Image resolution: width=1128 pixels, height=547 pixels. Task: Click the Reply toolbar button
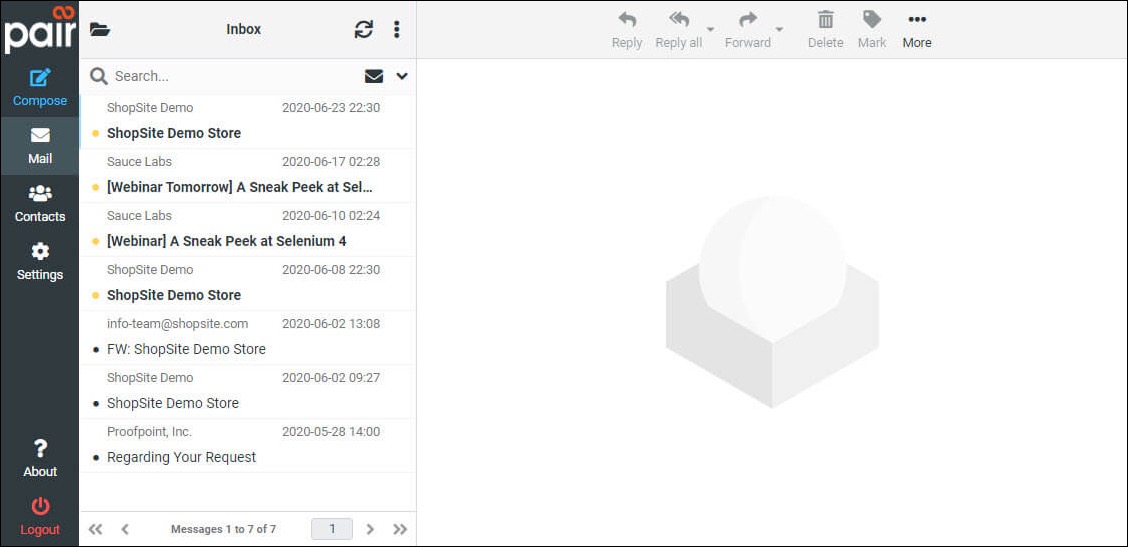pyautogui.click(x=627, y=30)
